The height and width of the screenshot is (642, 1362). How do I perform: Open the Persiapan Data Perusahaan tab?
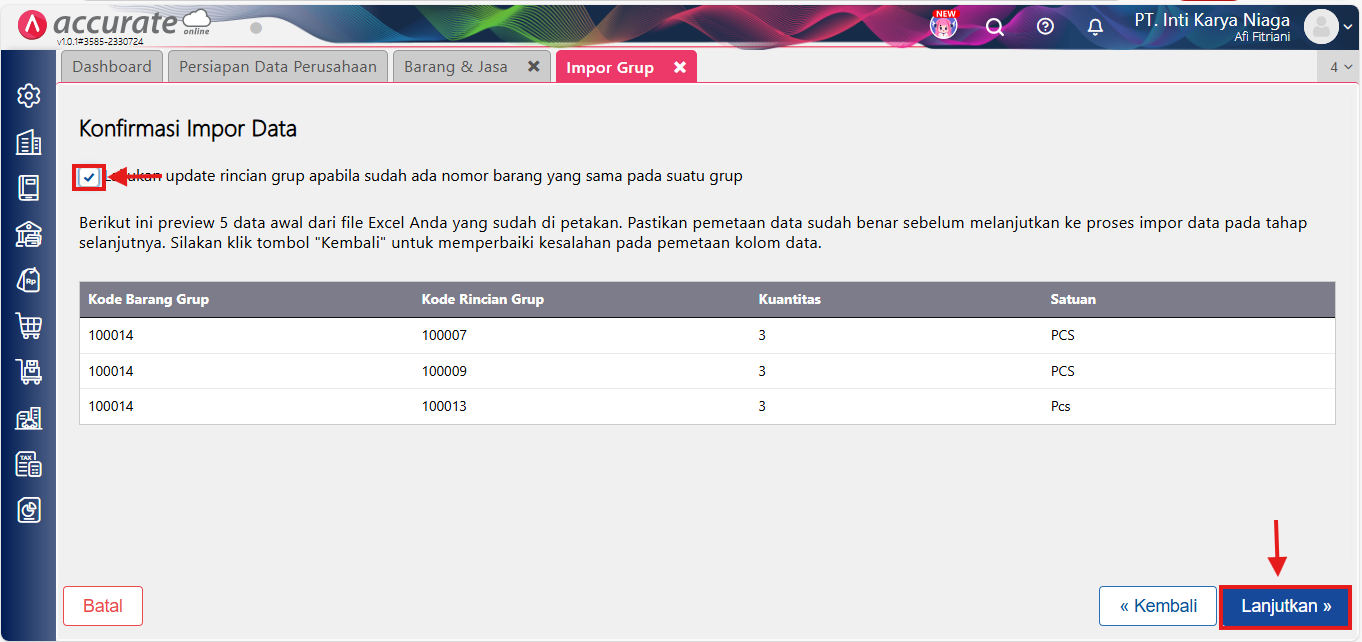tap(277, 65)
